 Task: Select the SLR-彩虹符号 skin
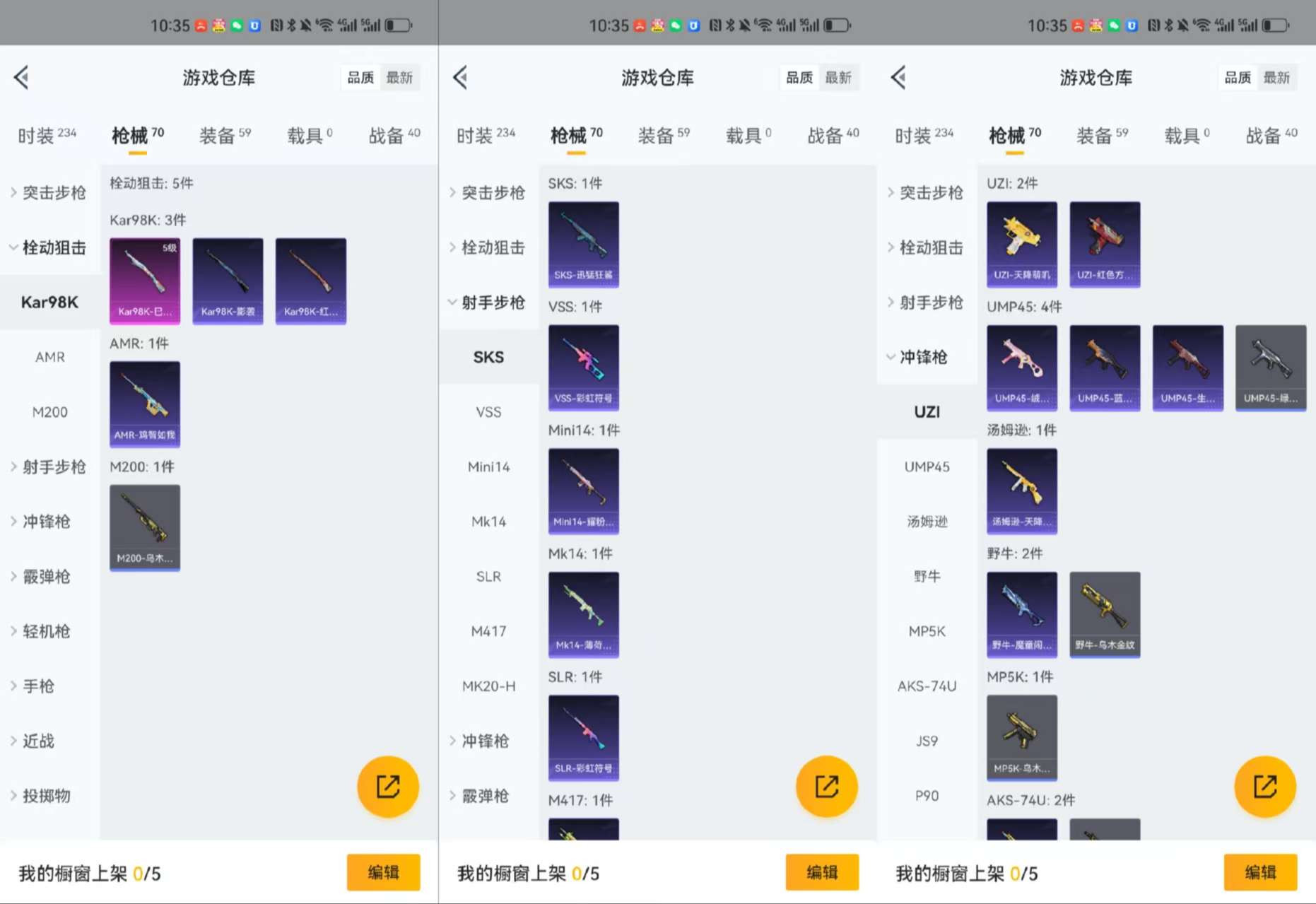click(x=584, y=738)
